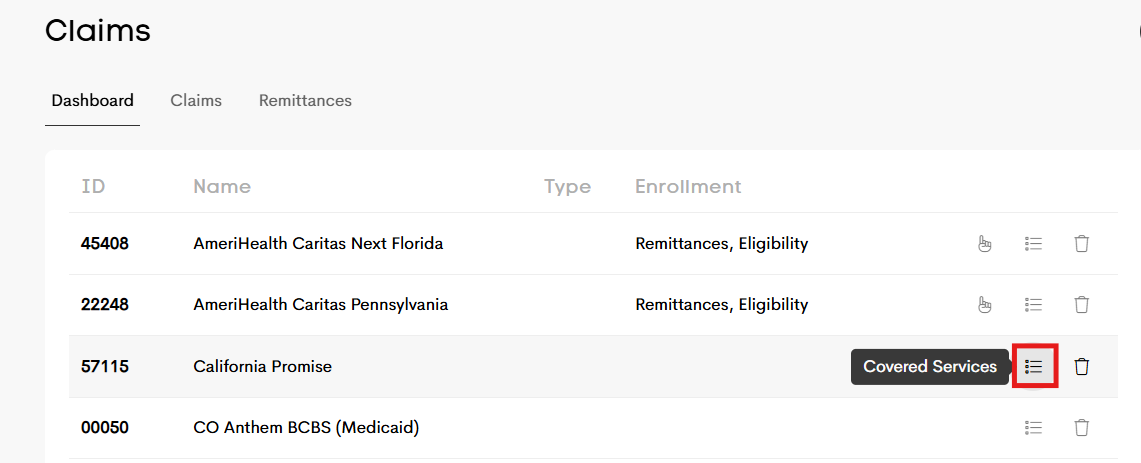Open Covered Services list for payer 45408
This screenshot has height=463, width=1141.
[1034, 243]
